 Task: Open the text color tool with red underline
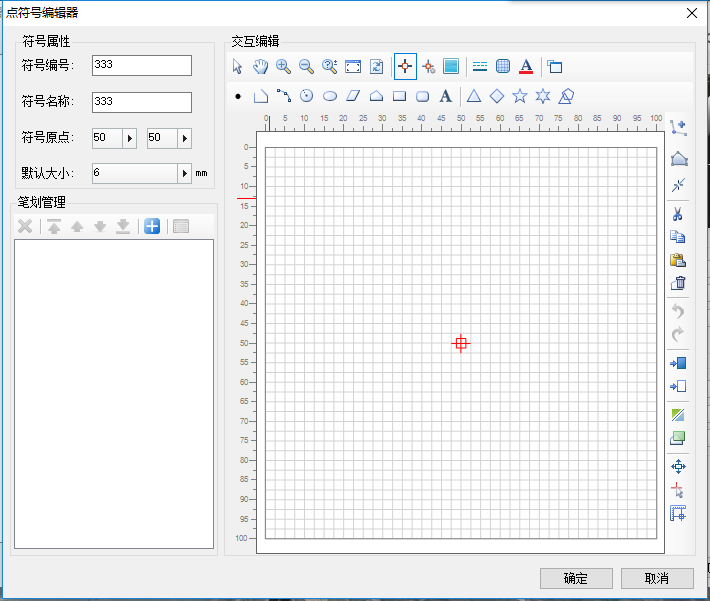pos(527,67)
